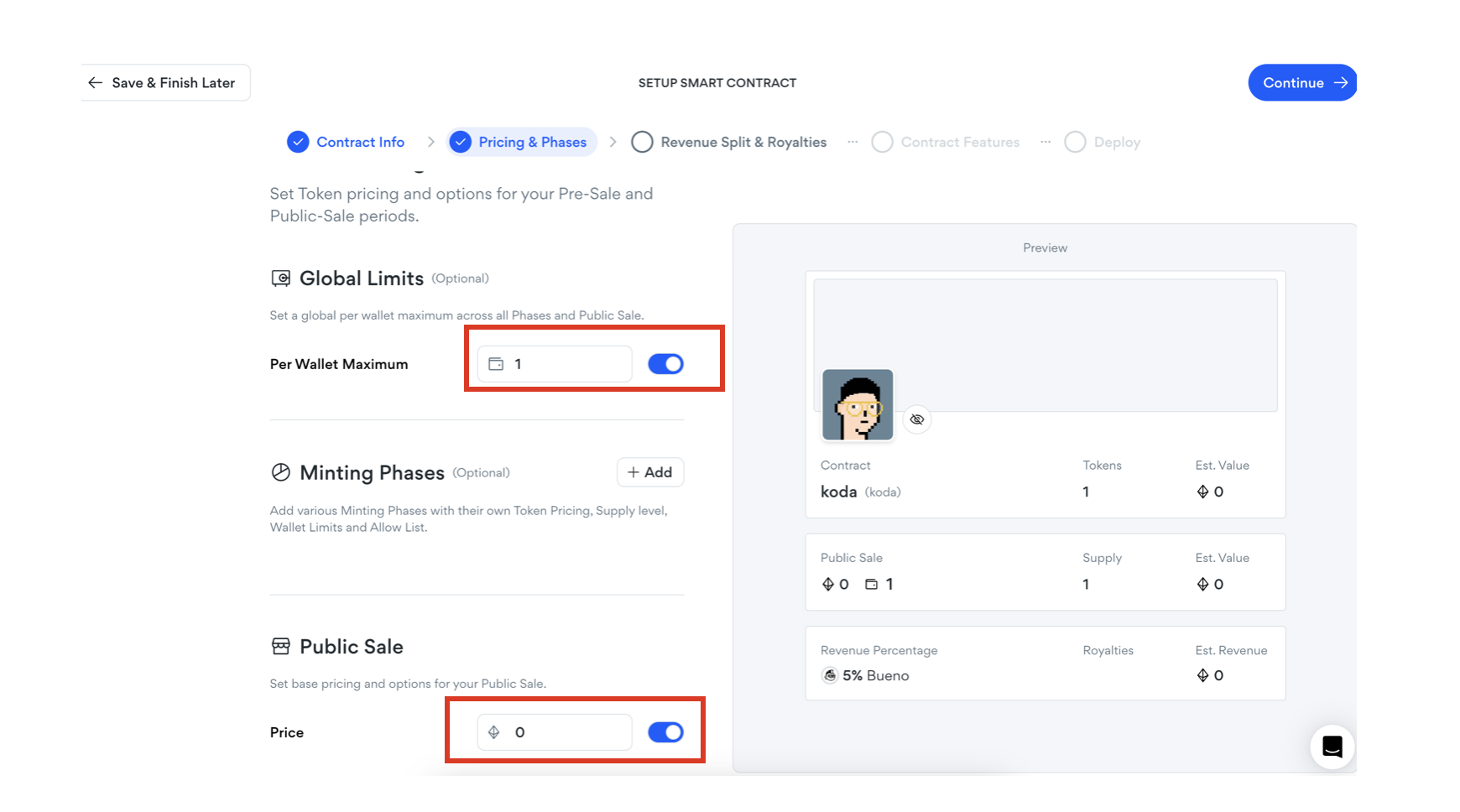Click the Bueno coin icon beside 5% Bueno
This screenshot has height=812, width=1460.
pos(829,675)
